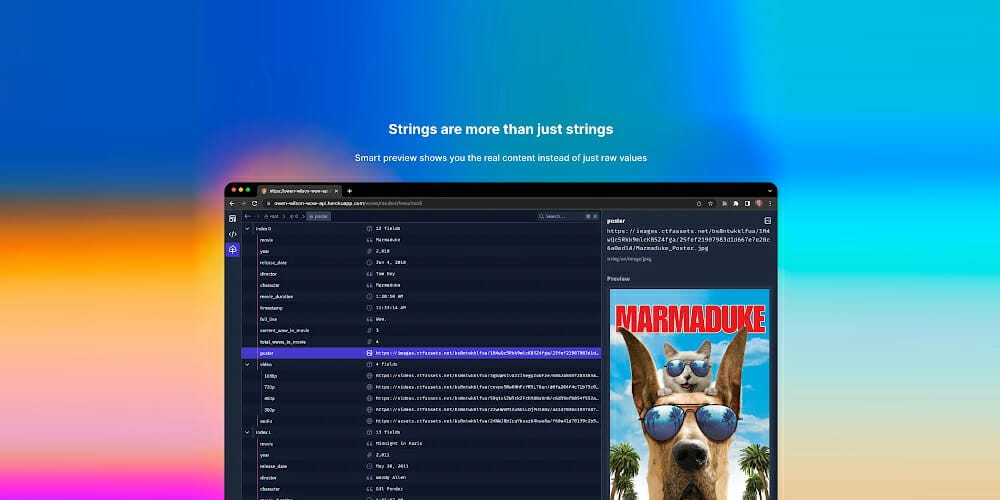Select the Gil Pender character row

coord(422,489)
